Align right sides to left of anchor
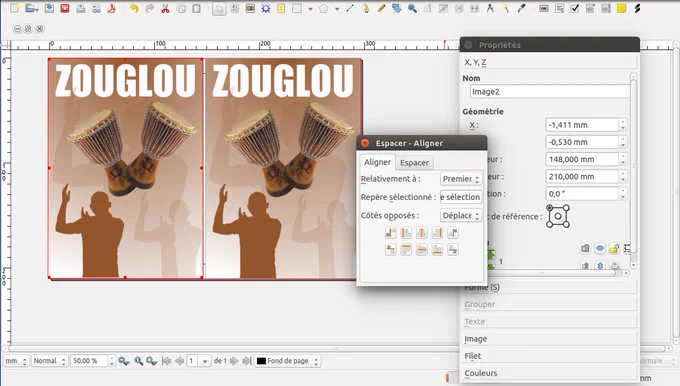The height and width of the screenshot is (386, 680). [x=391, y=233]
